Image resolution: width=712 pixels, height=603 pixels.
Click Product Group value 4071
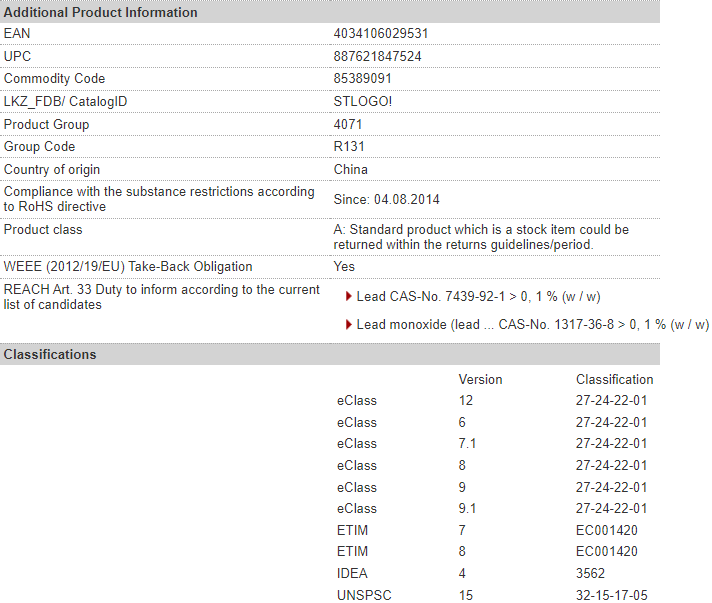tap(348, 124)
